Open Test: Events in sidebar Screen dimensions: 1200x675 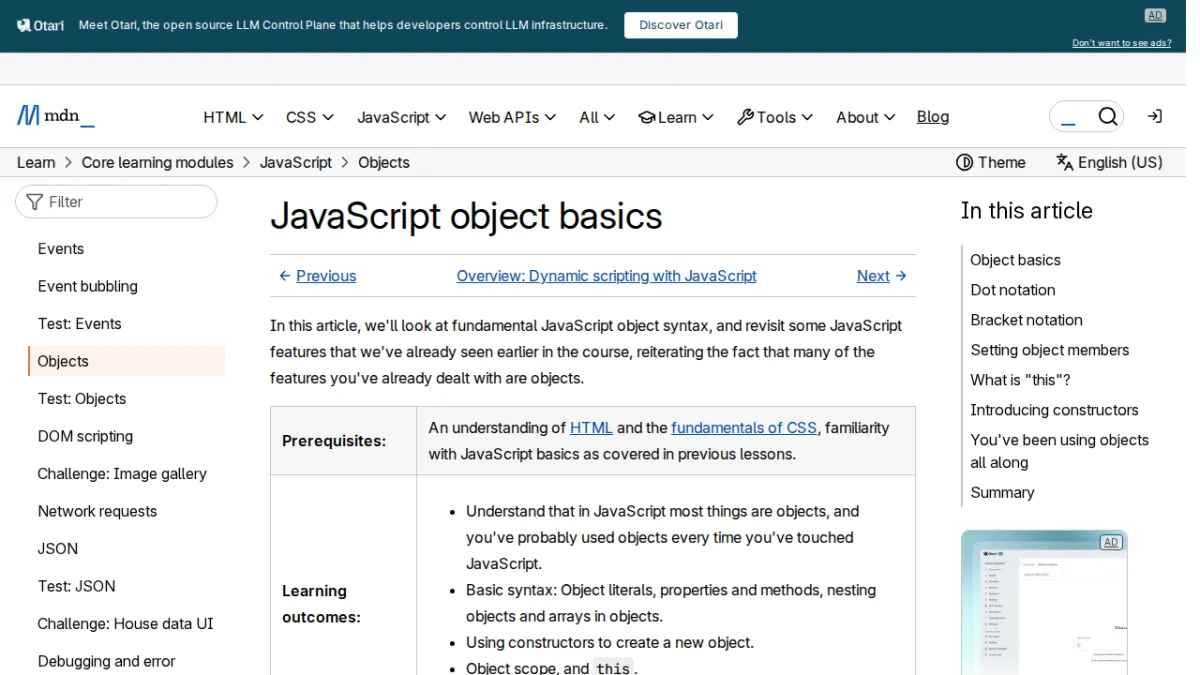coord(80,324)
